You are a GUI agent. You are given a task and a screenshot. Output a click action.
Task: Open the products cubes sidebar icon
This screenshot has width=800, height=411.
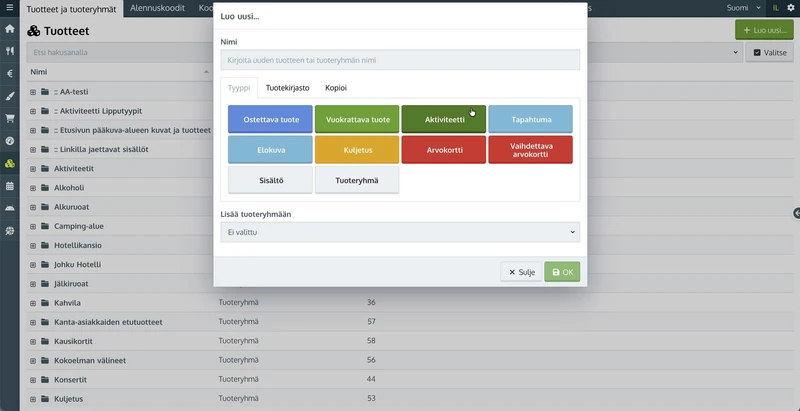[x=9, y=164]
